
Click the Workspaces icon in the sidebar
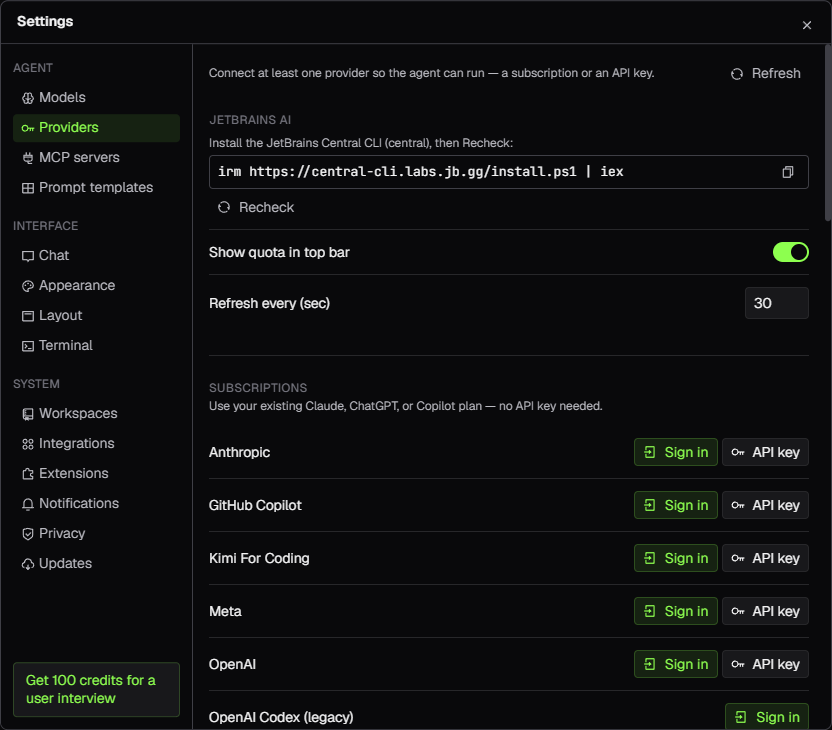pos(28,414)
